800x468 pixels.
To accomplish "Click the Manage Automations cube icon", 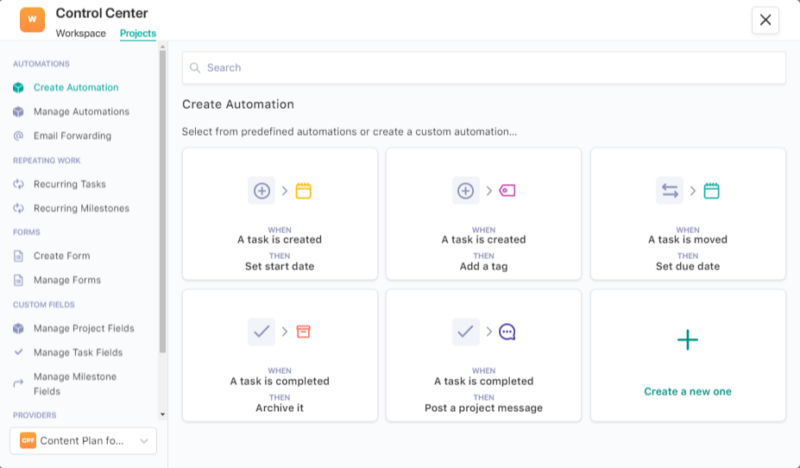I will click(18, 112).
